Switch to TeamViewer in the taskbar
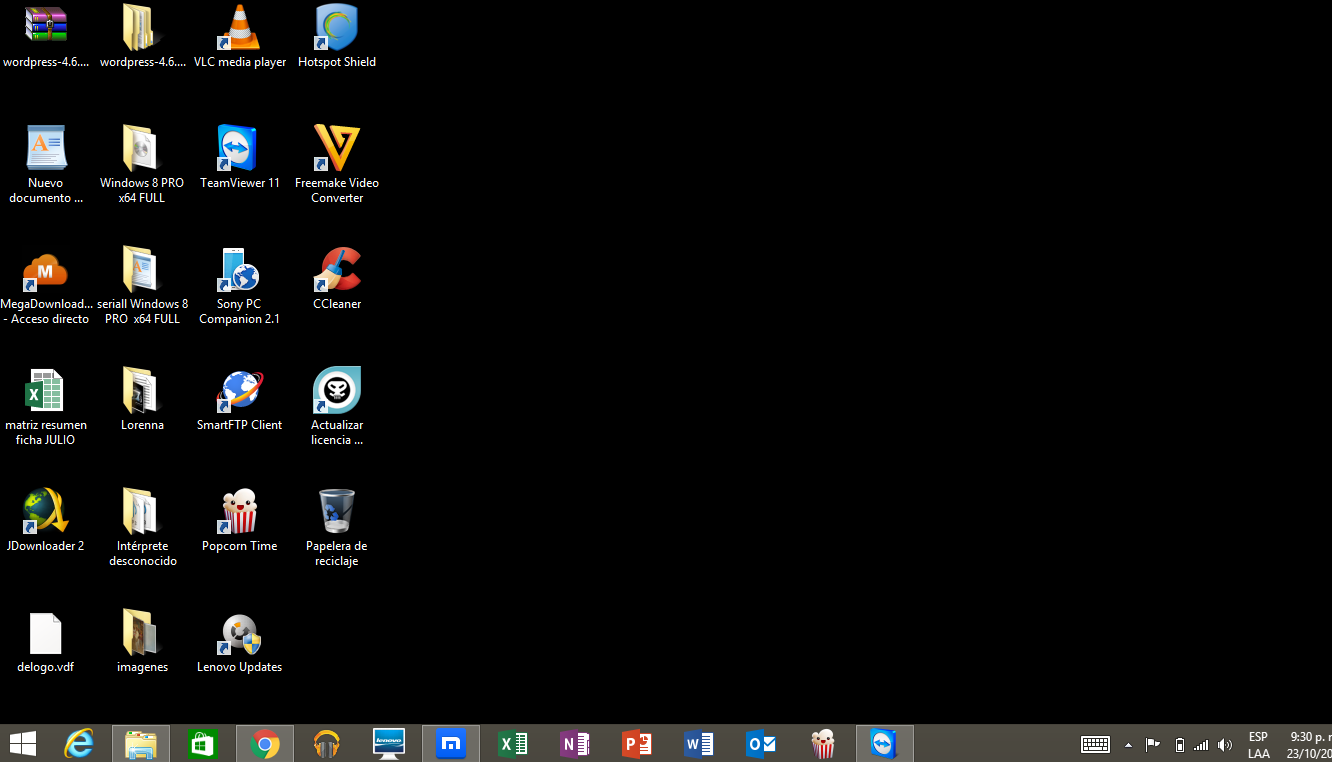Viewport: 1332px width, 762px height. point(885,744)
